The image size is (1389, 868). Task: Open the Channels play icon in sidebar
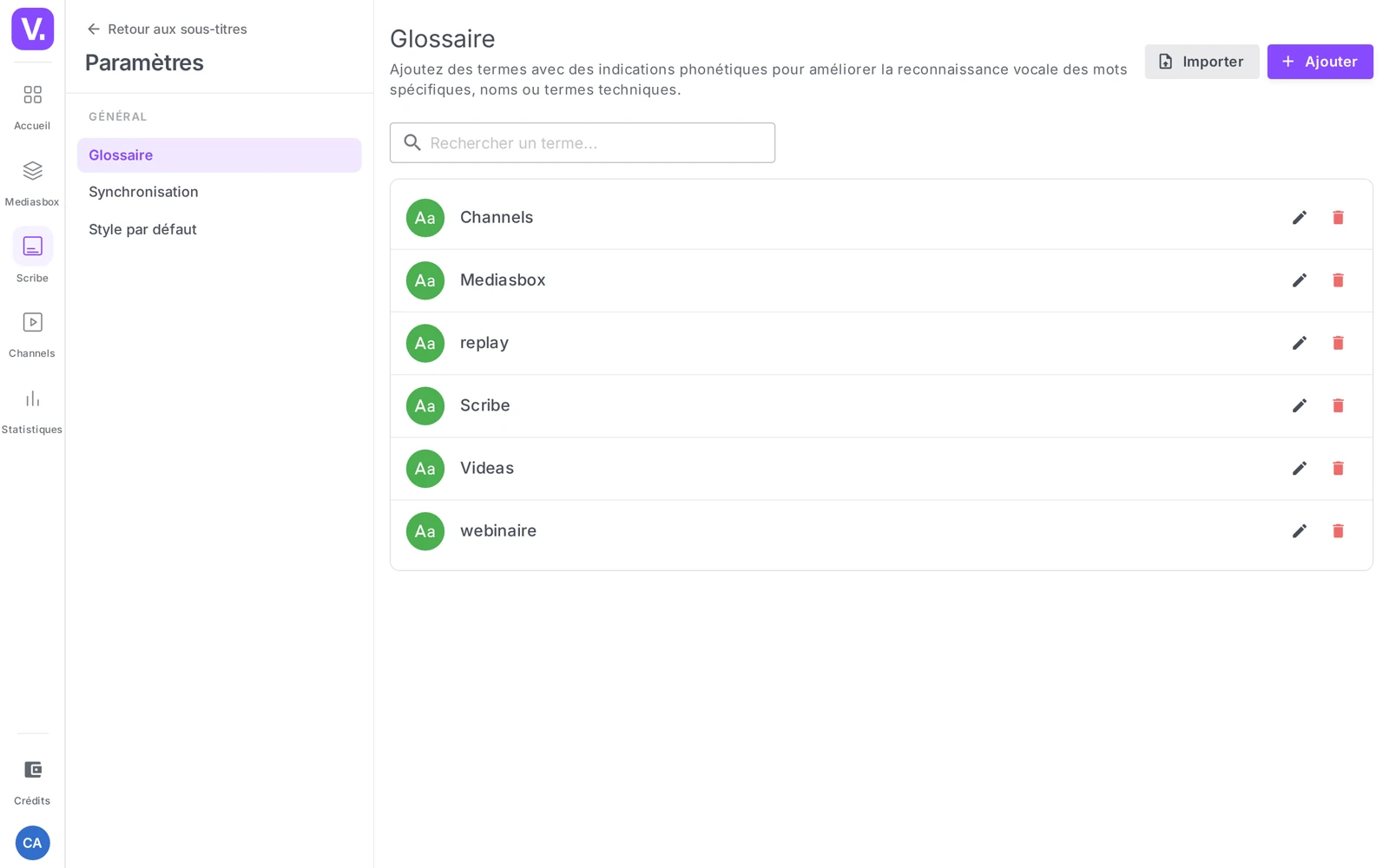[x=32, y=323]
